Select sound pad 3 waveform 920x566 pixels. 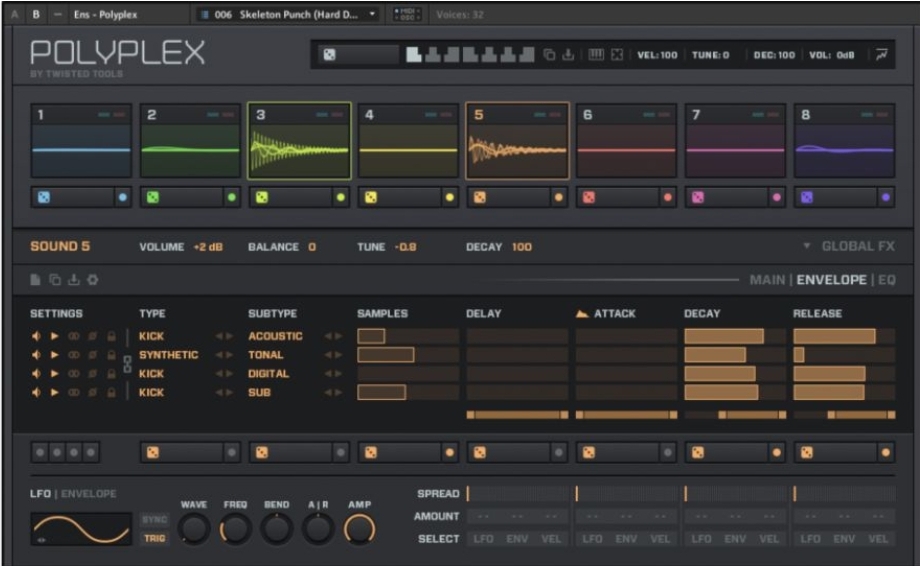point(299,151)
